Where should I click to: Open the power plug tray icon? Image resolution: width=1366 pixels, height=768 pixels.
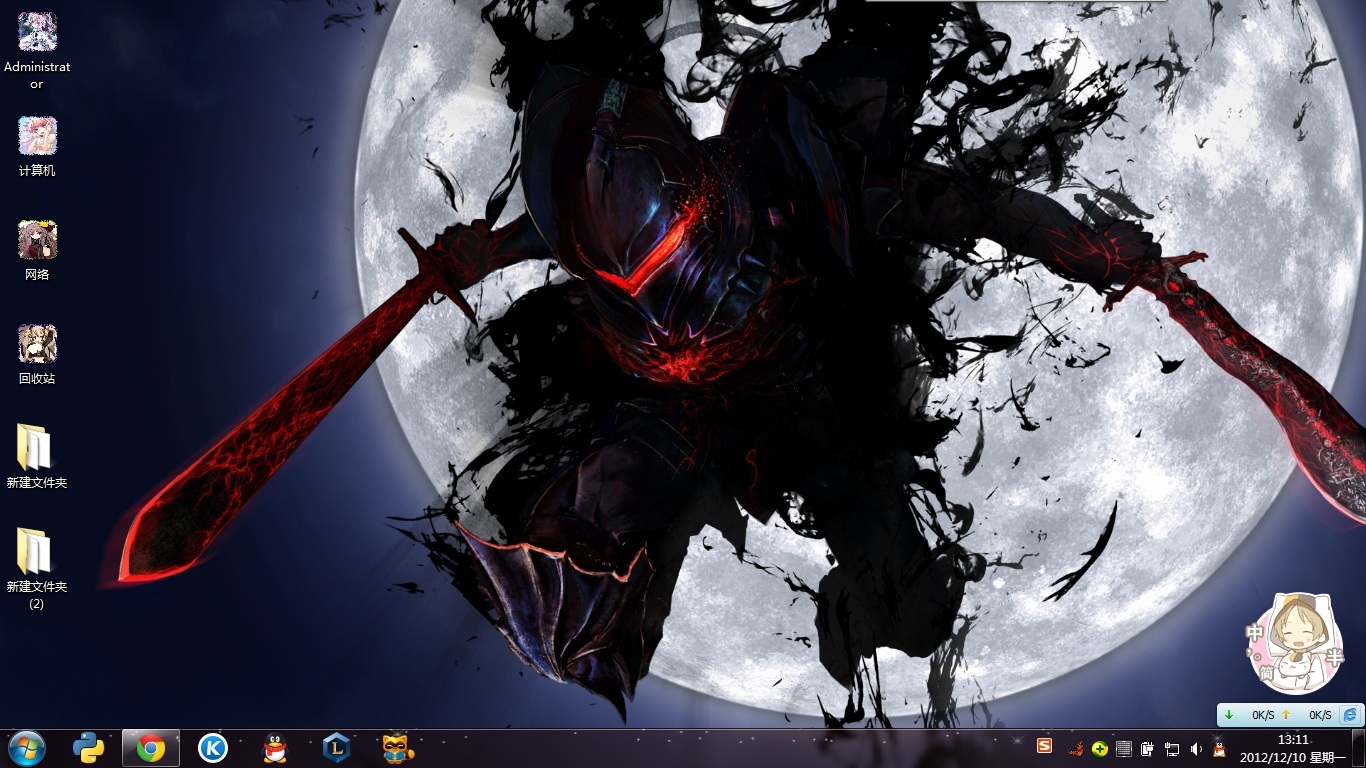click(x=1148, y=749)
